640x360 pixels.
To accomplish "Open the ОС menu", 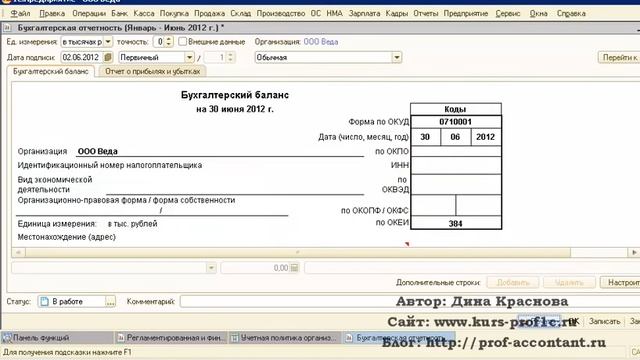I will pyautogui.click(x=316, y=13).
